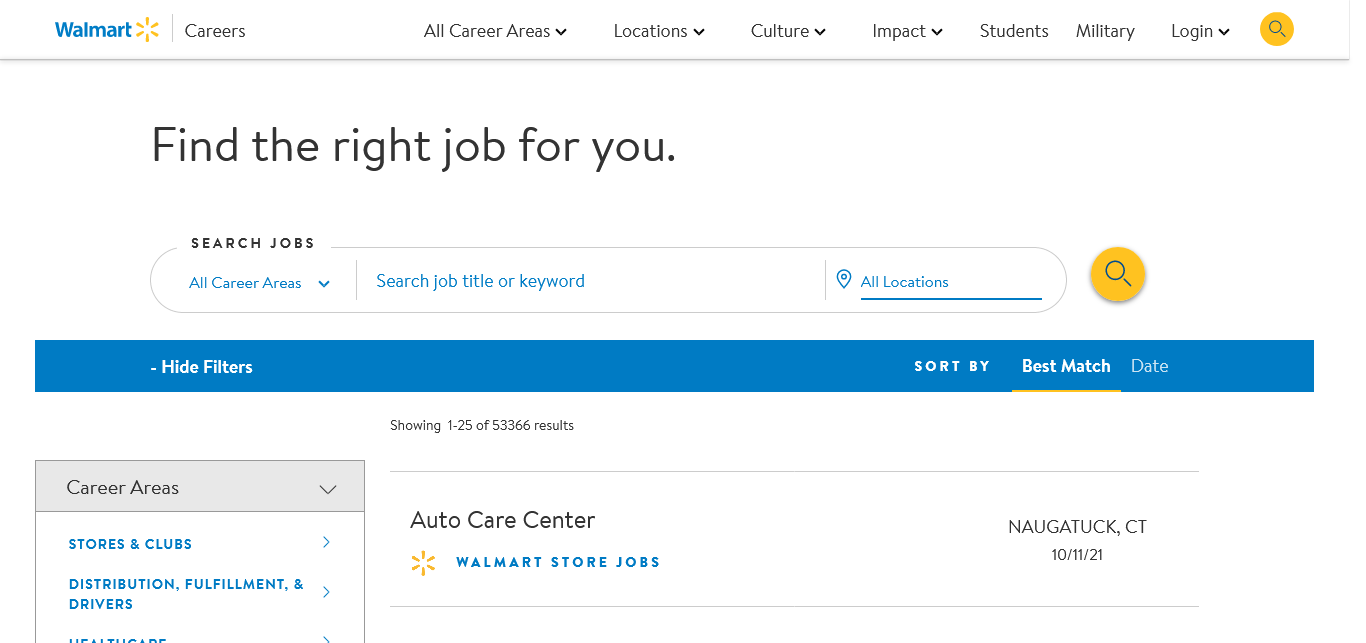Screen dimensions: 1366x643
Task: Open the Impact navigation menu
Action: tap(907, 31)
